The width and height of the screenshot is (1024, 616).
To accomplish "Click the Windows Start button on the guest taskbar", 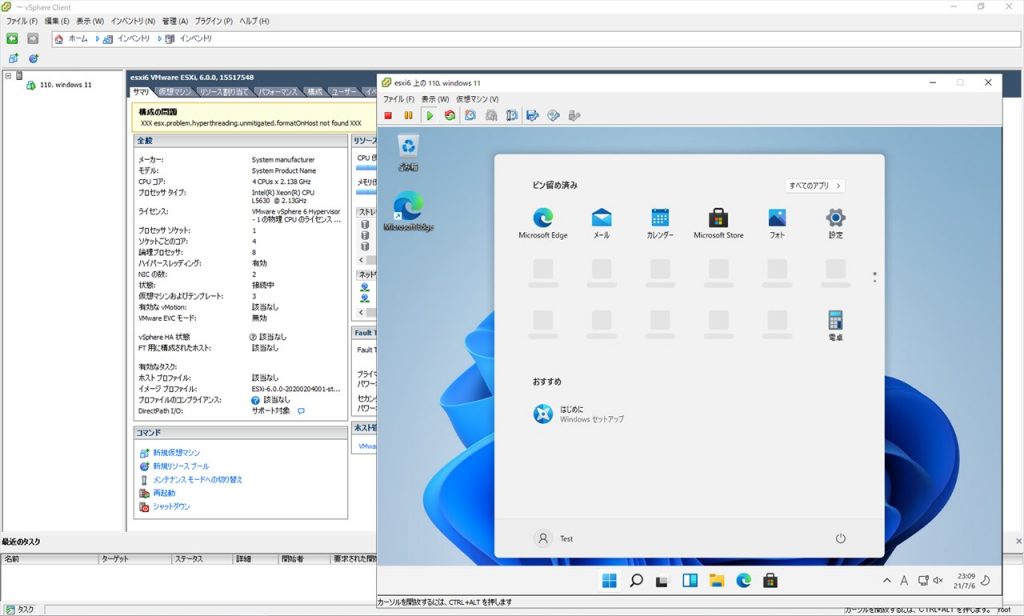I will point(609,581).
